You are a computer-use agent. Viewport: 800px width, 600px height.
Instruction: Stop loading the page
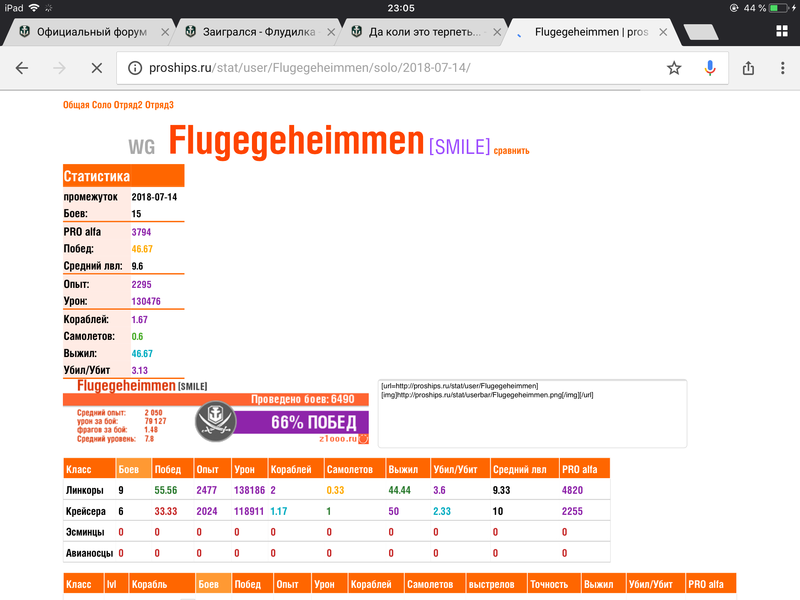(x=96, y=68)
